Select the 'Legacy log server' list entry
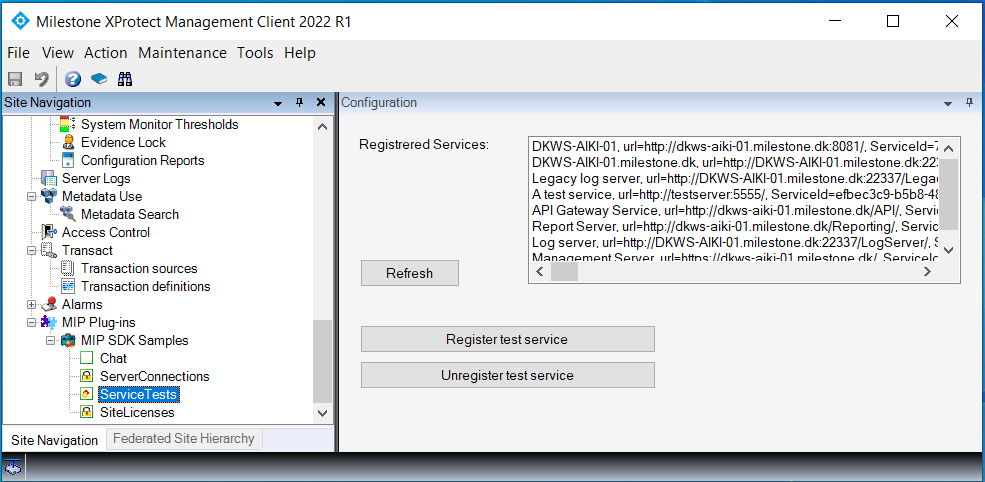This screenshot has height=482, width=985. (736, 178)
